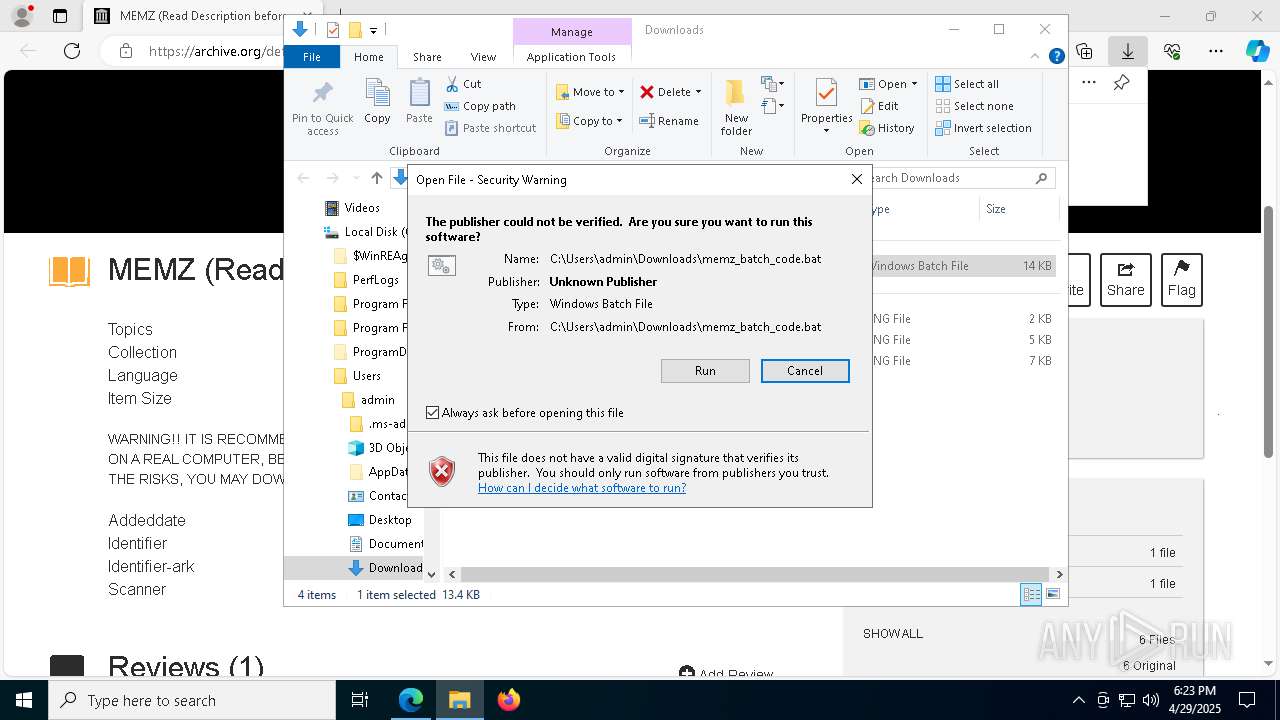Create a New folder from ribbon
Screen dimensions: 1280x720
(x=736, y=108)
